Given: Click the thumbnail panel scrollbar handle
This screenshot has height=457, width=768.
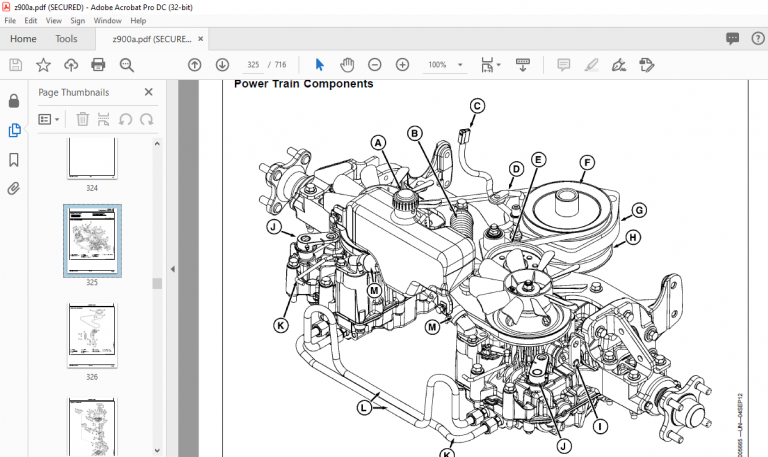Looking at the screenshot, I should 157,283.
